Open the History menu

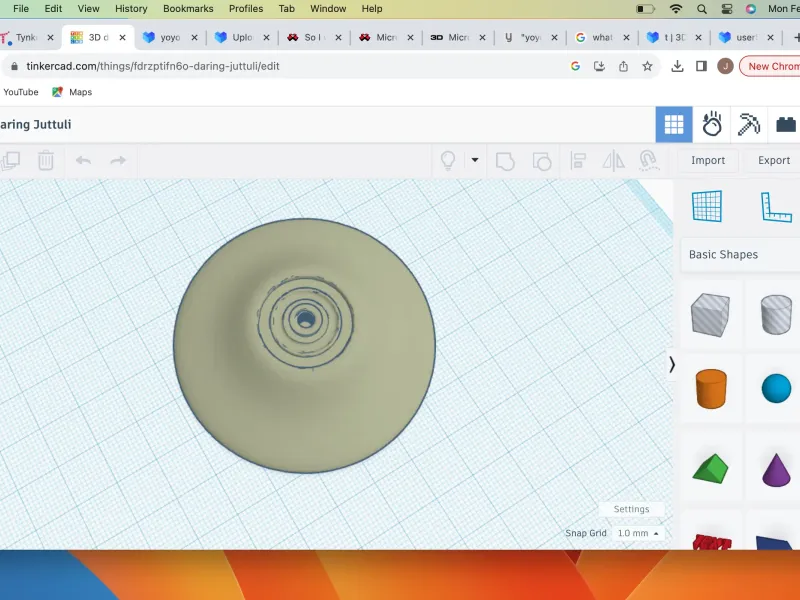pyautogui.click(x=131, y=9)
